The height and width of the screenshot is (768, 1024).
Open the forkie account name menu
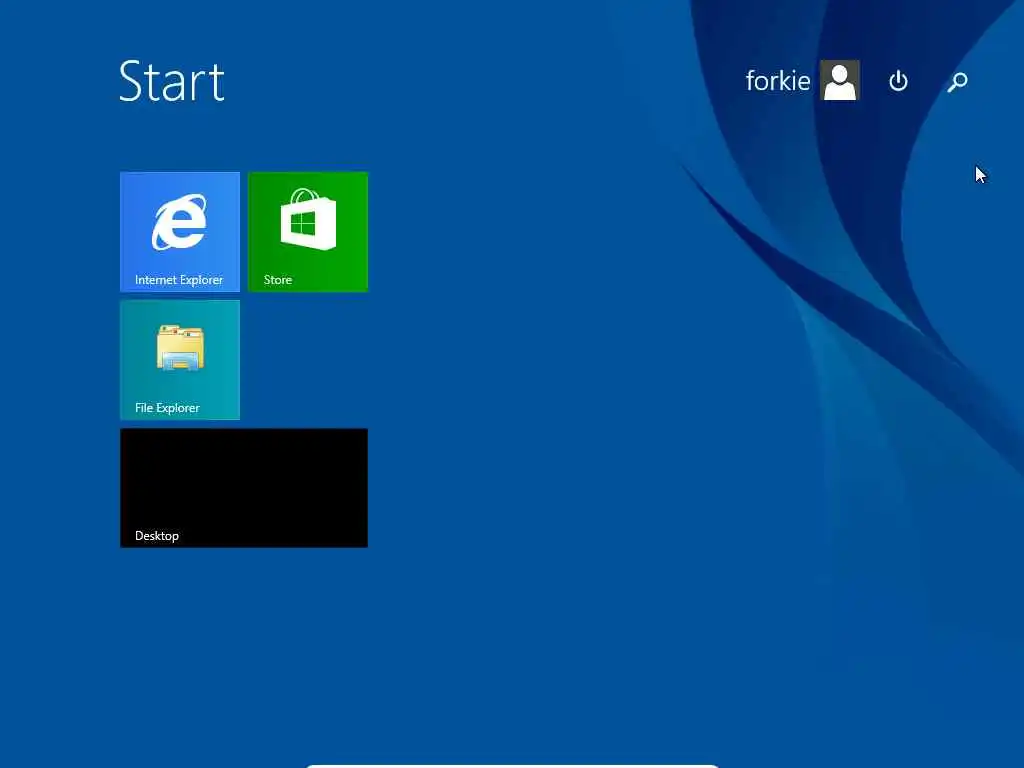(778, 81)
